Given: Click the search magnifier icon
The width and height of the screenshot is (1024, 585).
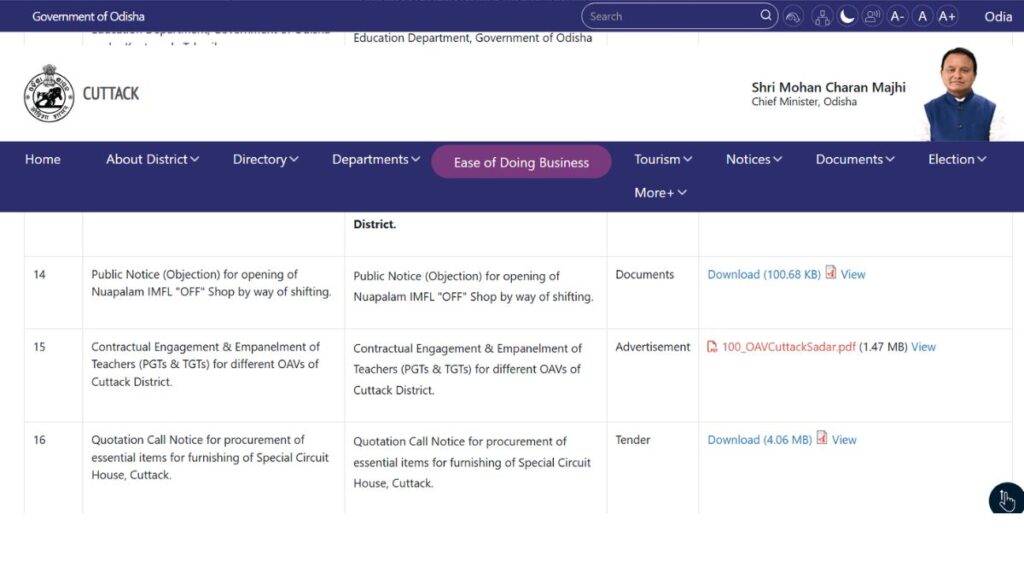Looking at the screenshot, I should point(766,16).
